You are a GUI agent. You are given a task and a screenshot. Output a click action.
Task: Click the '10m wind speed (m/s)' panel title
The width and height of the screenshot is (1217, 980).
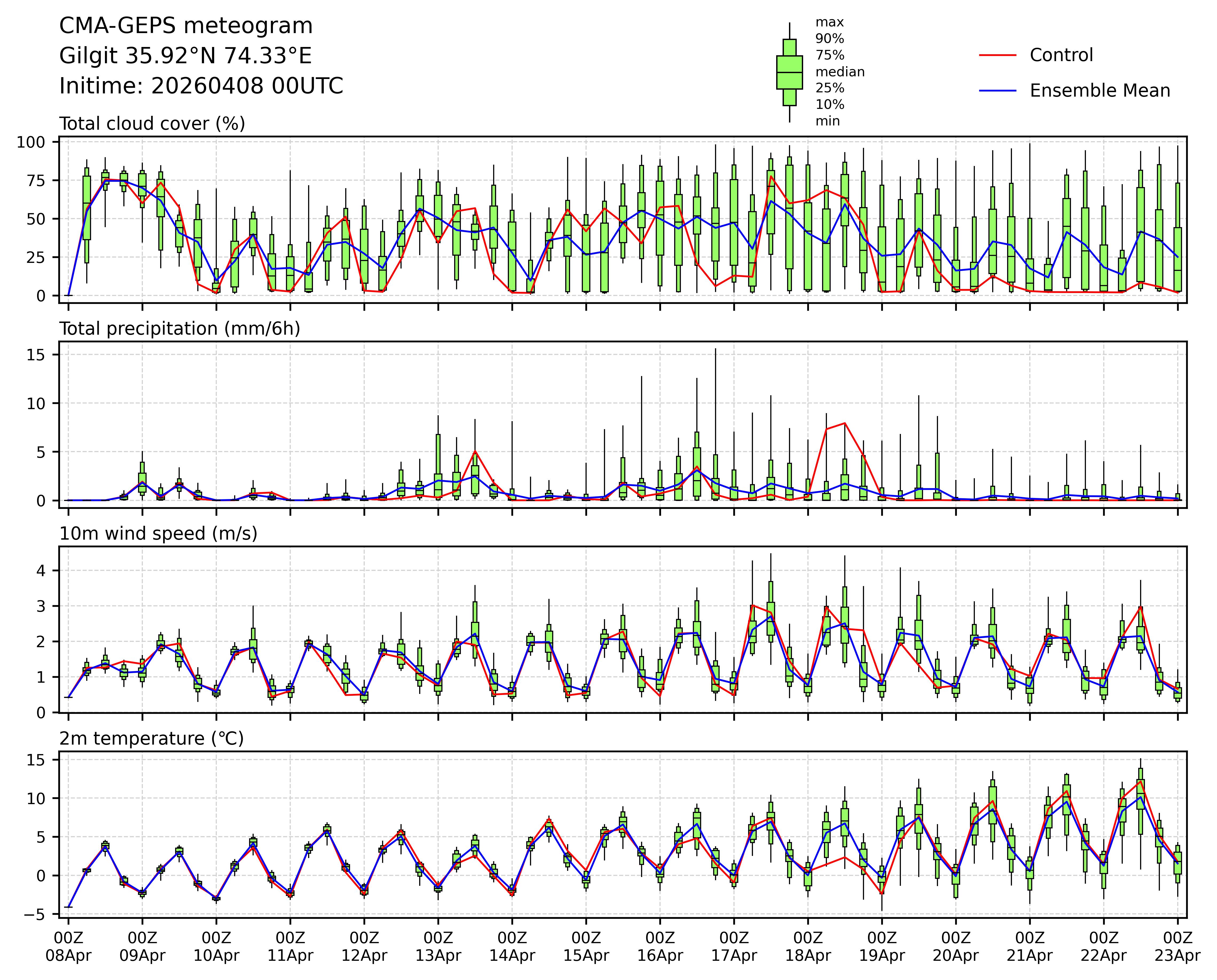tap(158, 534)
